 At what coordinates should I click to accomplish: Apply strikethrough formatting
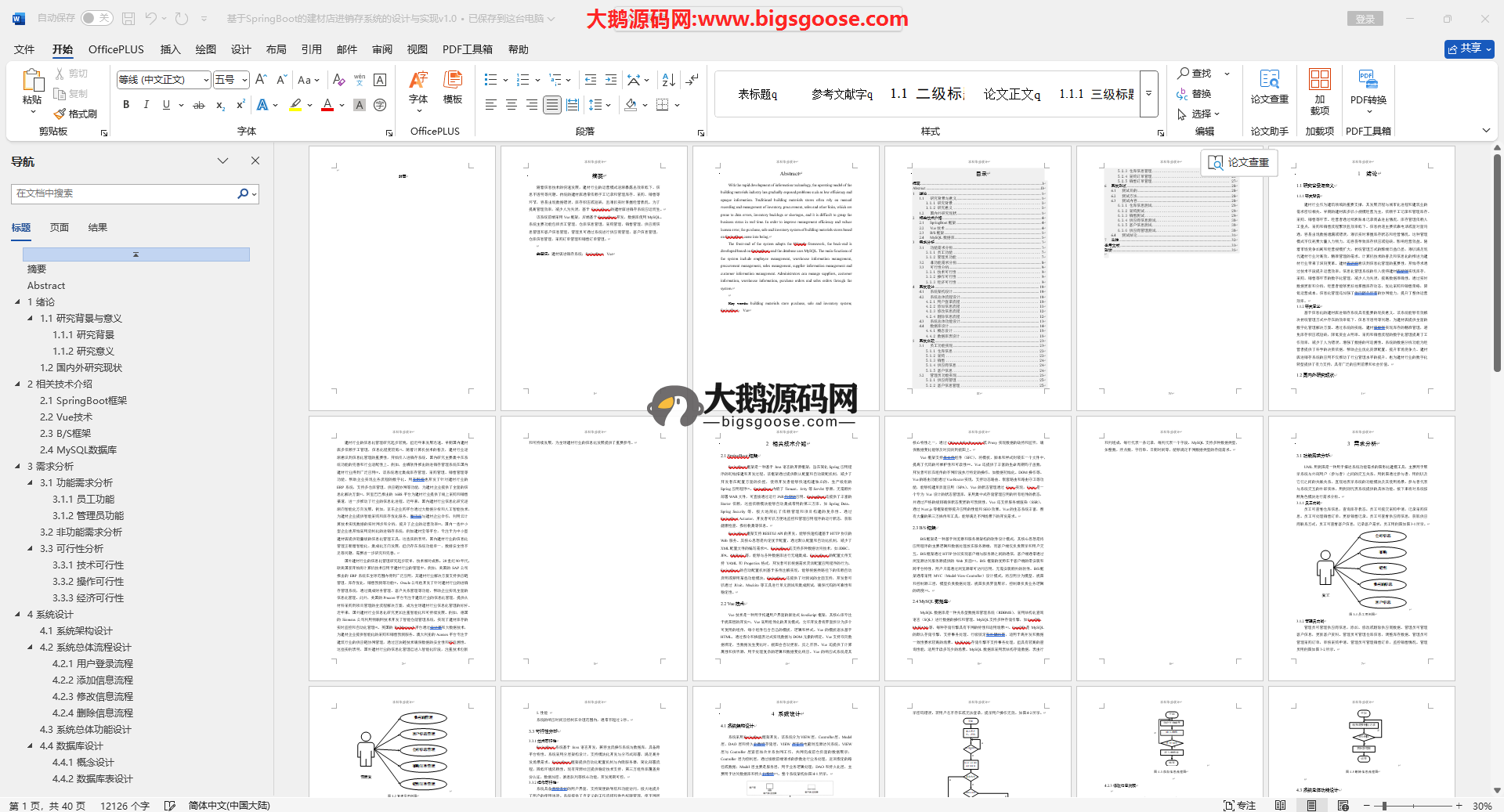coord(199,105)
